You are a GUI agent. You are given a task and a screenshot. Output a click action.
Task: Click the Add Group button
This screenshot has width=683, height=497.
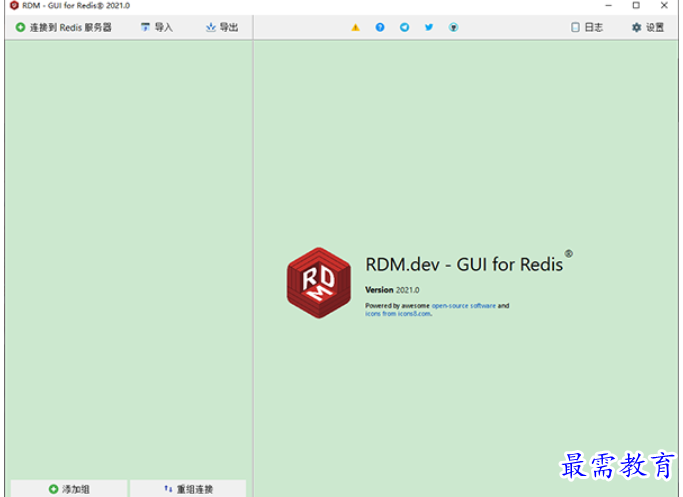[x=69, y=489]
